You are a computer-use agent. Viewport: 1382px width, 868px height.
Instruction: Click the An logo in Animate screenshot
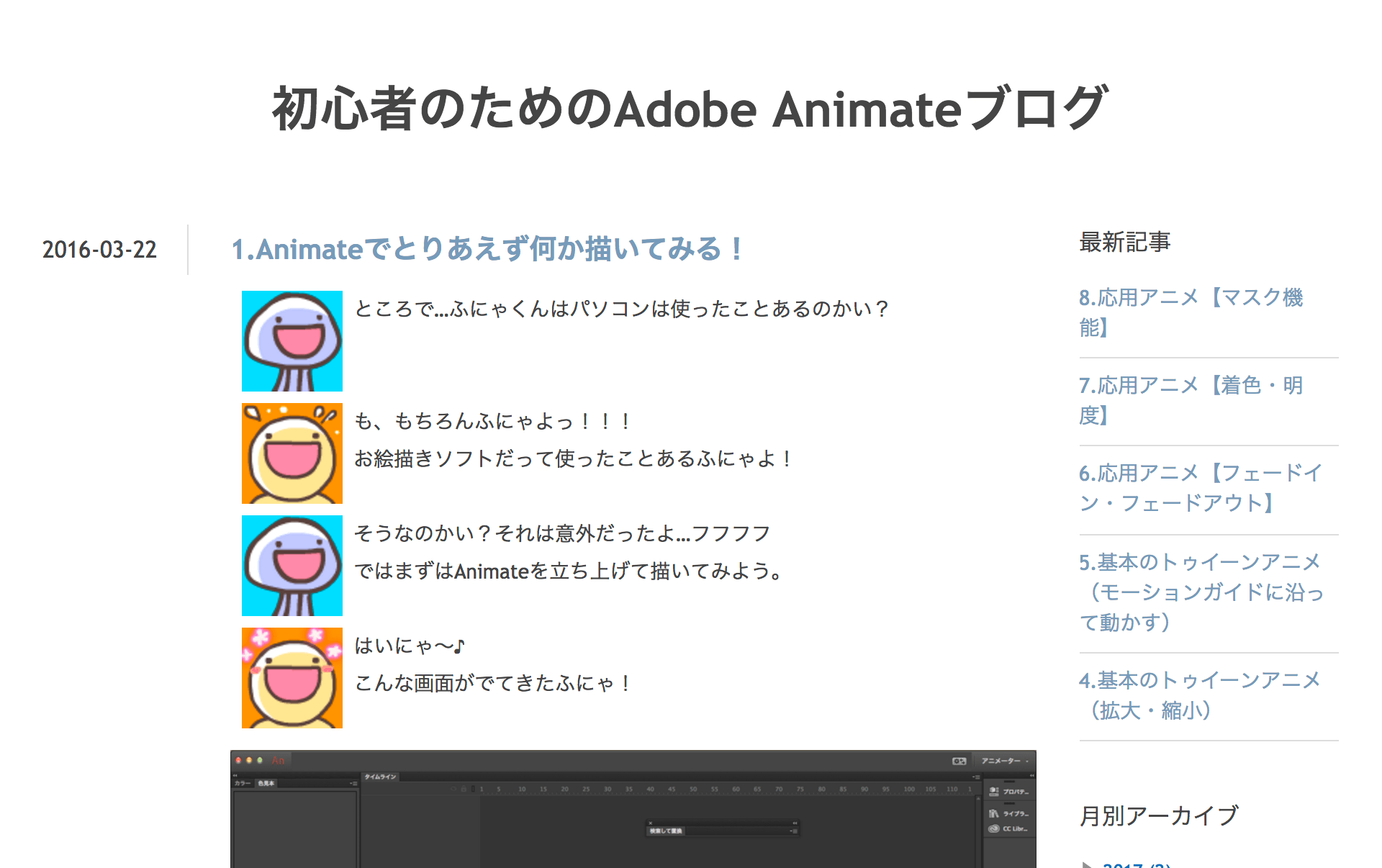click(279, 760)
